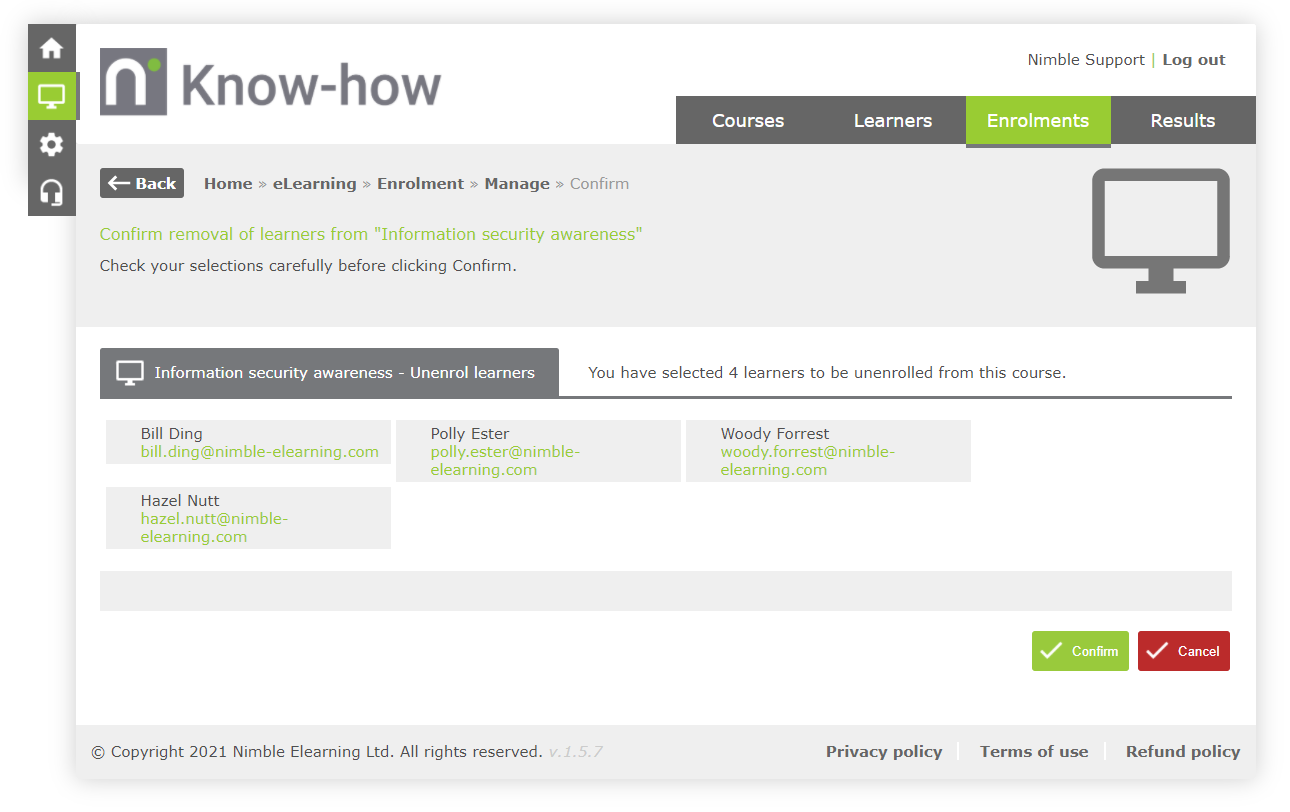Cancel the unenrolment with red button
Image resolution: width=1290 pixels, height=812 pixels.
coord(1183,651)
